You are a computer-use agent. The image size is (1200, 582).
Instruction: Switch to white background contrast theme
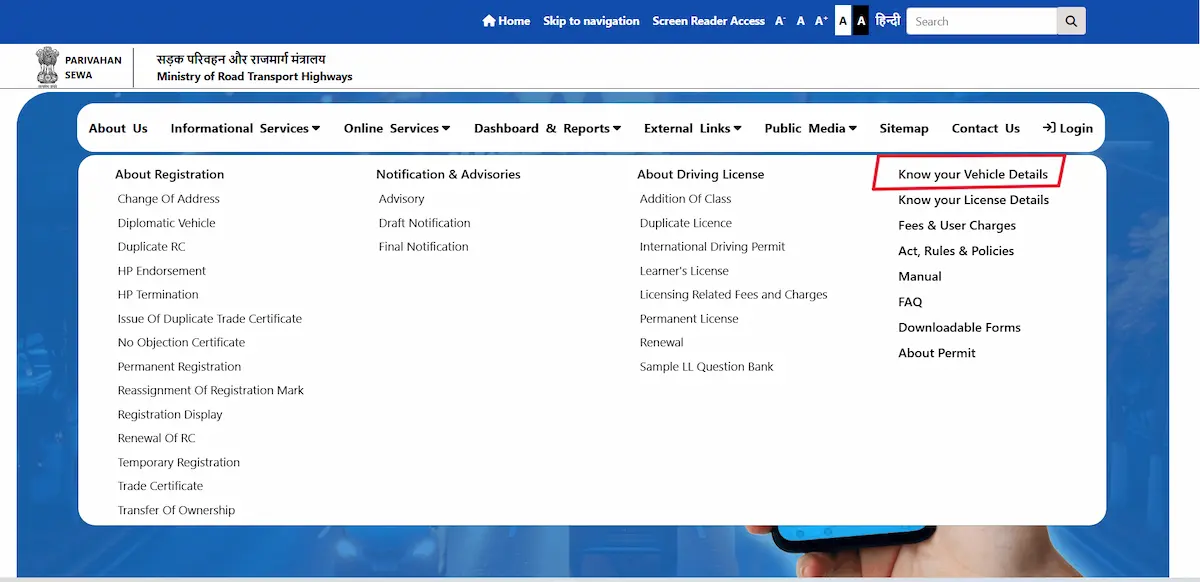coord(843,21)
